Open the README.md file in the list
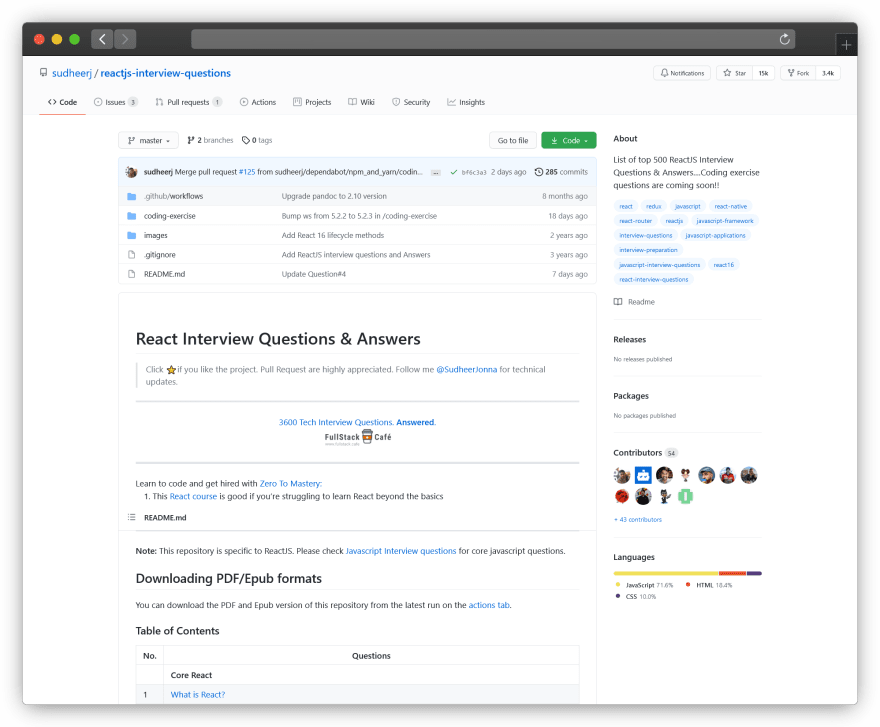Screen dimensions: 880x727 [x=164, y=274]
